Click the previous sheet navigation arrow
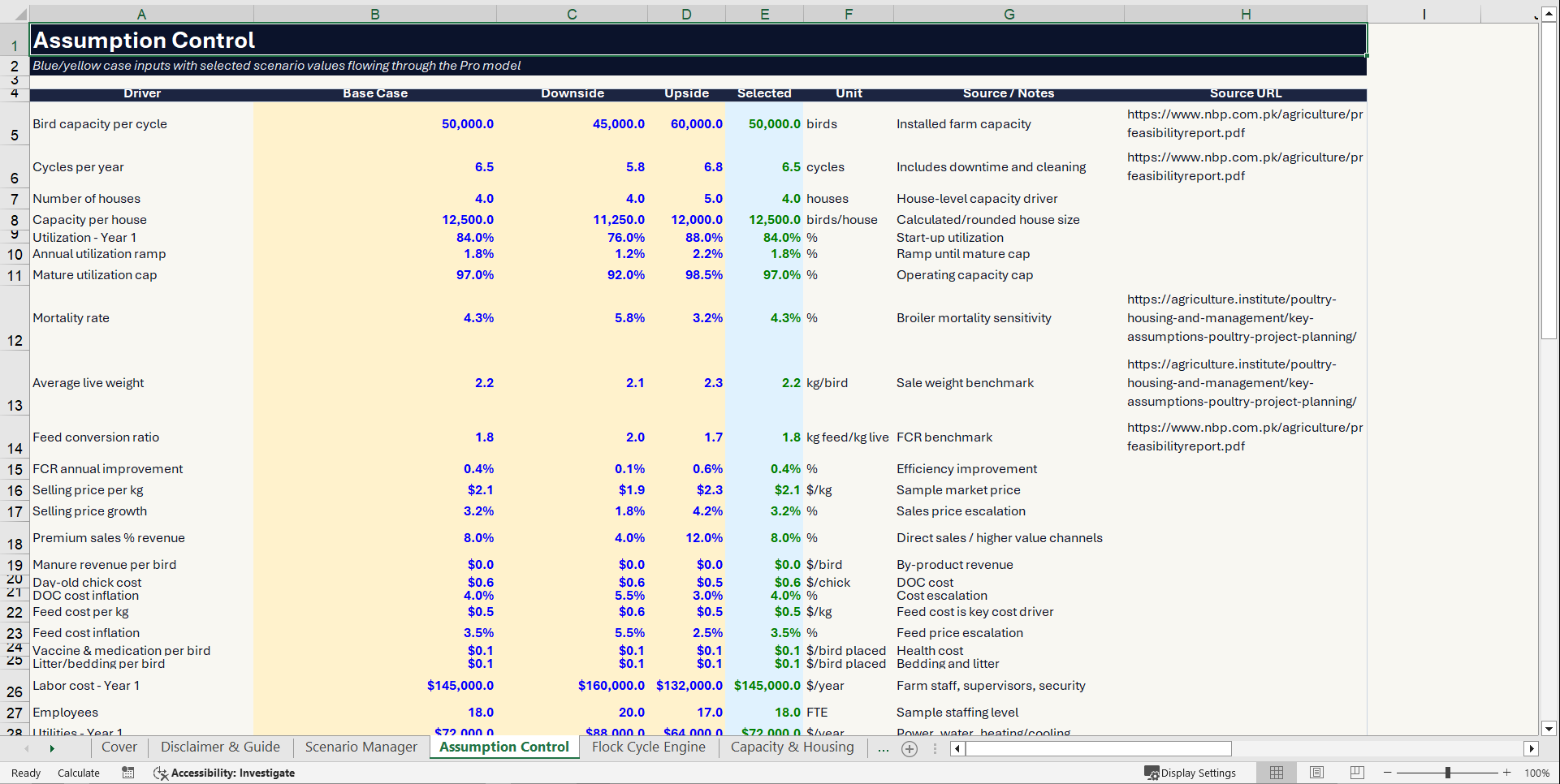 [27, 748]
